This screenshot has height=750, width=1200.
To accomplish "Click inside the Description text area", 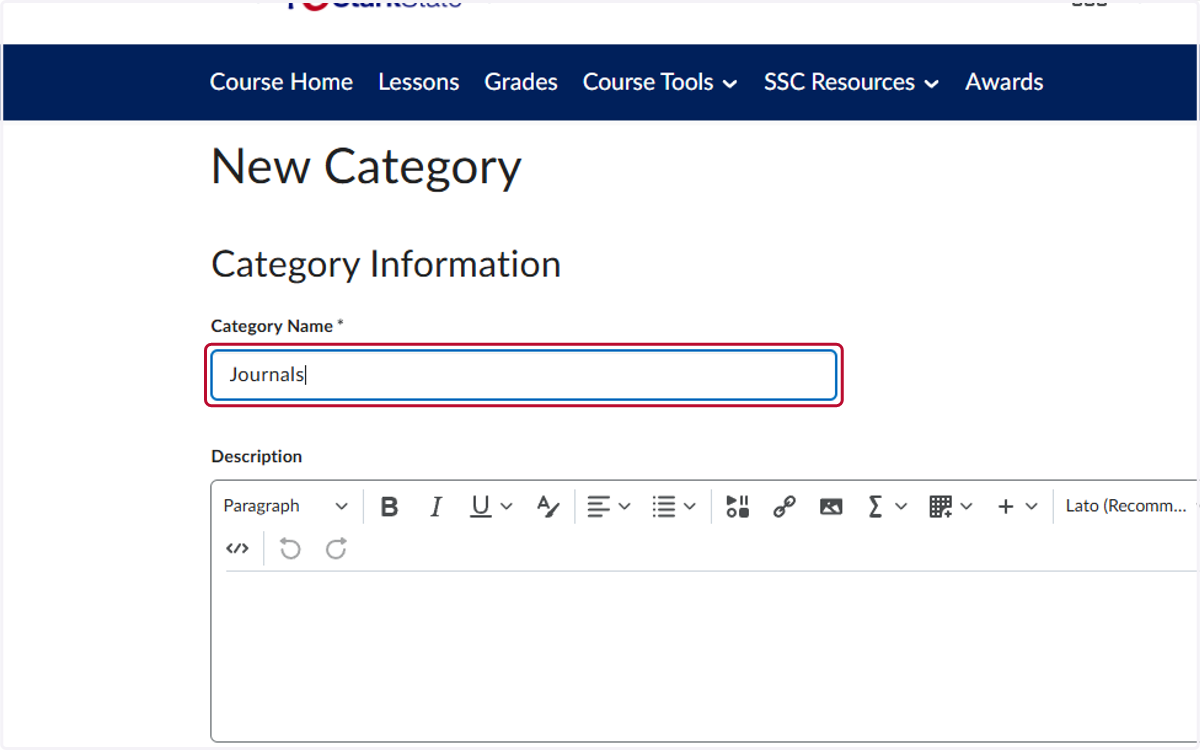I will click(x=705, y=655).
